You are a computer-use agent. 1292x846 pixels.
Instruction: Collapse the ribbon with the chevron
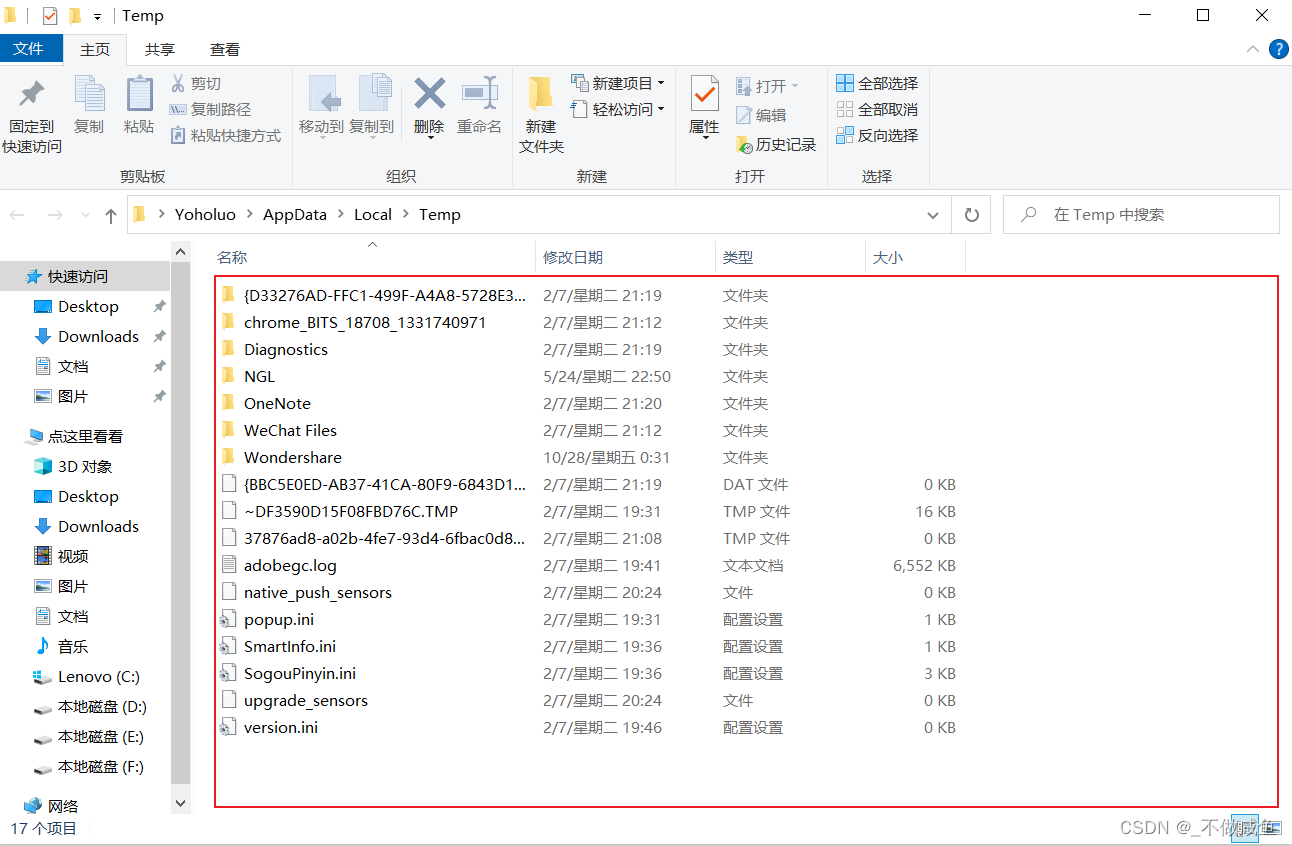click(1253, 49)
